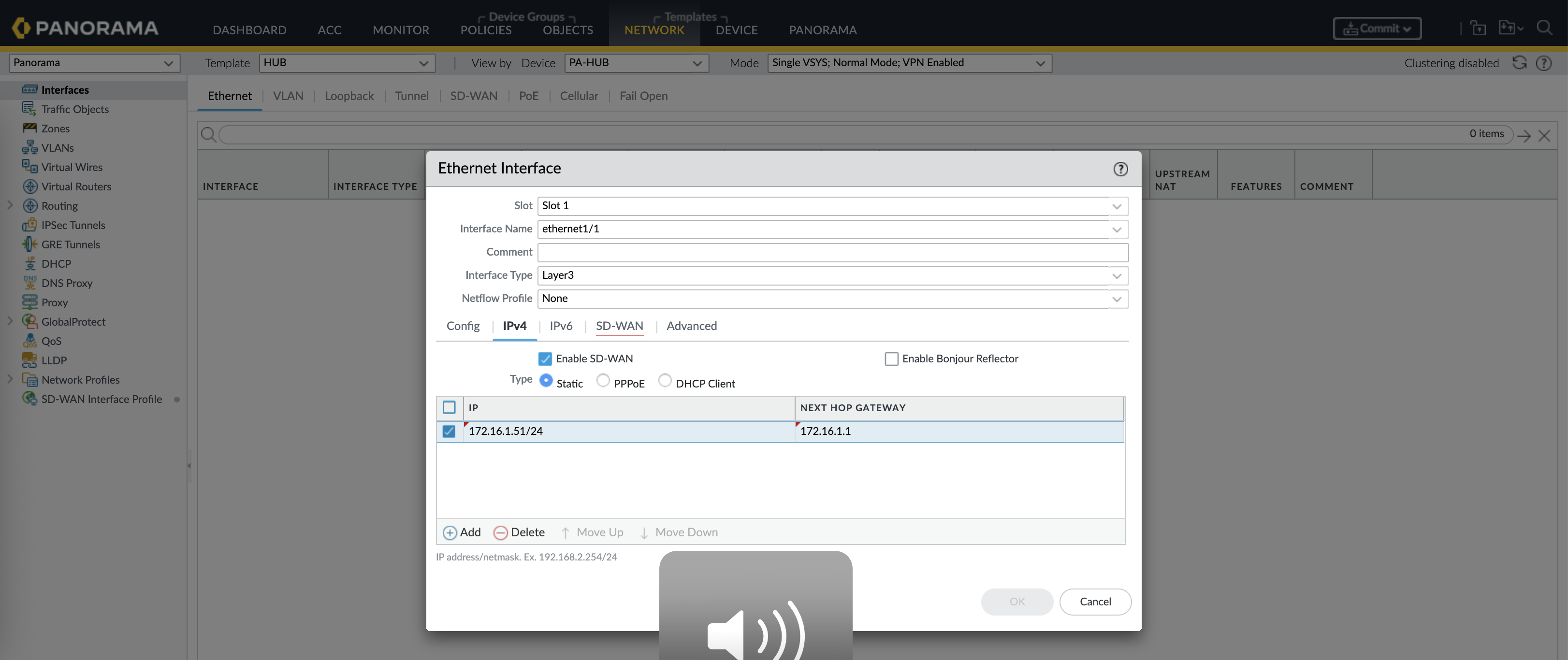The width and height of the screenshot is (1568, 660).
Task: Open the IPSec Tunnels sidebar icon
Action: click(x=29, y=225)
